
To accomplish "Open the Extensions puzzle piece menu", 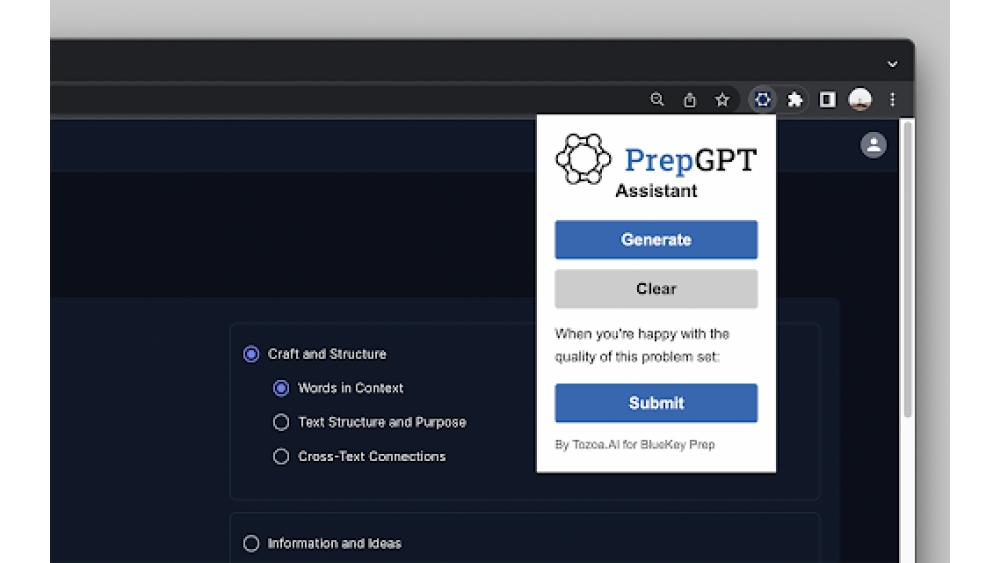I will coord(795,99).
